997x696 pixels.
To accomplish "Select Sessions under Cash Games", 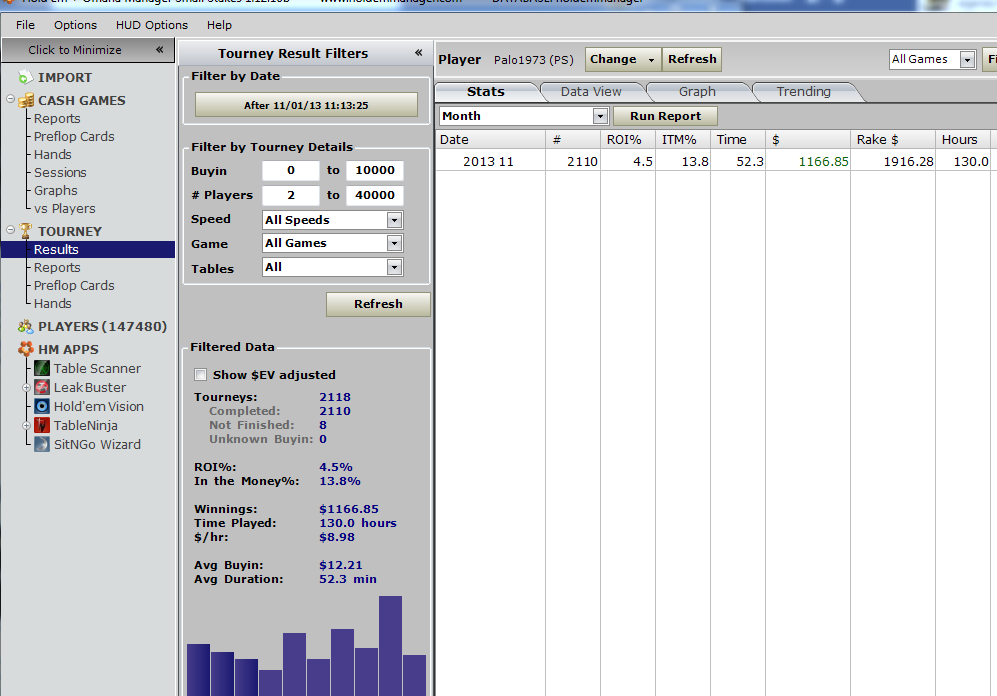I will tap(60, 172).
